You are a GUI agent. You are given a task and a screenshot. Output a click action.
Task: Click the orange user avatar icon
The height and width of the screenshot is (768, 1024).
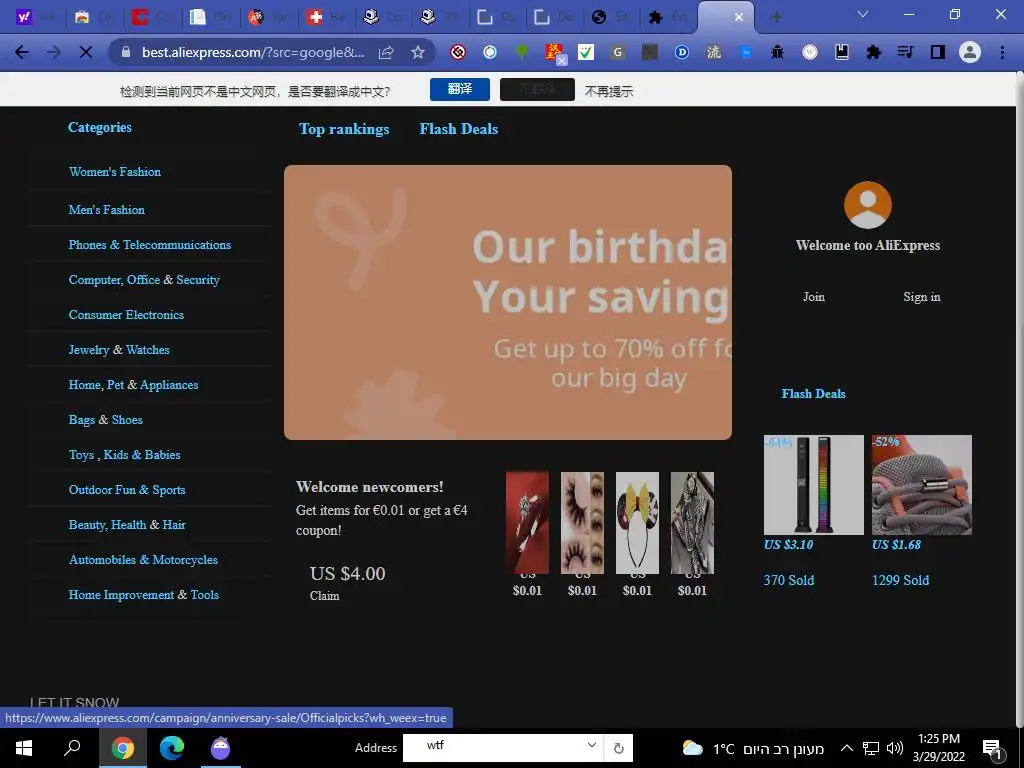[x=867, y=205]
